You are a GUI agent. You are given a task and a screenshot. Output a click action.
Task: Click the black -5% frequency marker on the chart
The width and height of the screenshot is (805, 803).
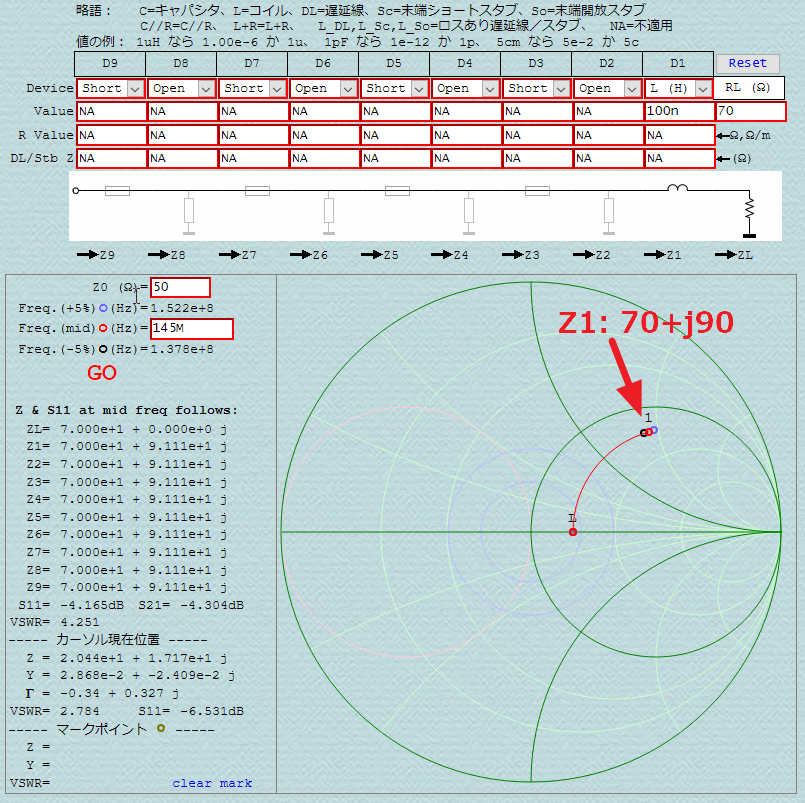tap(644, 433)
